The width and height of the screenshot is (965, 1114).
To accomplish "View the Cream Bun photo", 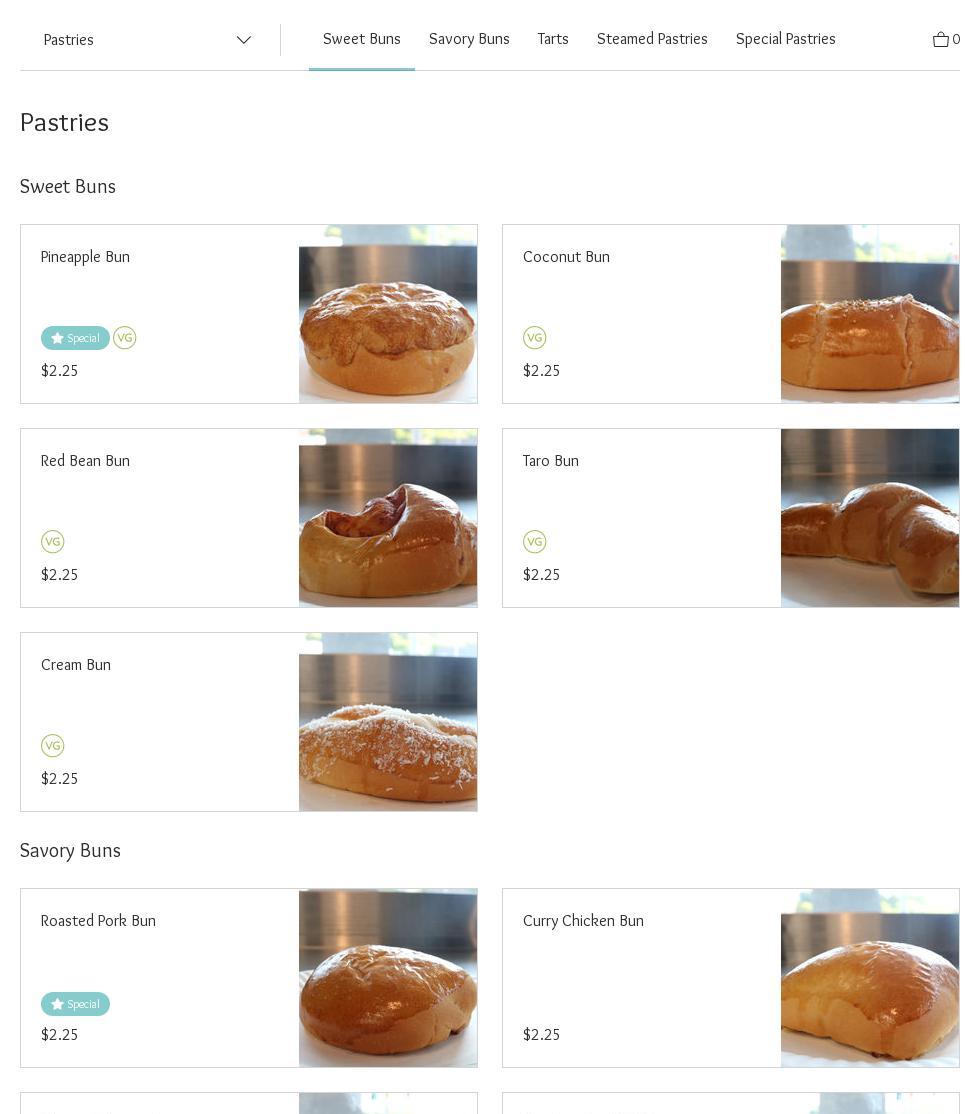I will (387, 722).
